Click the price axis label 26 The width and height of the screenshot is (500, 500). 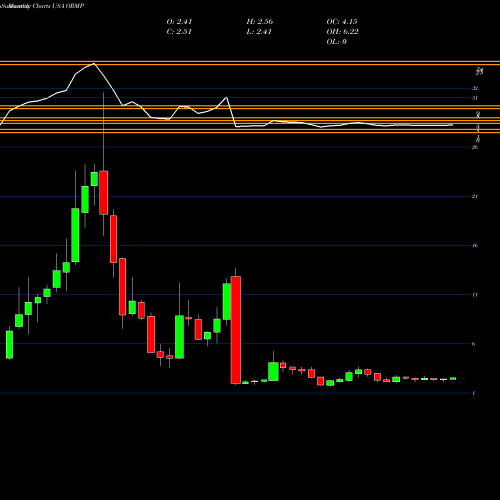click(x=475, y=147)
